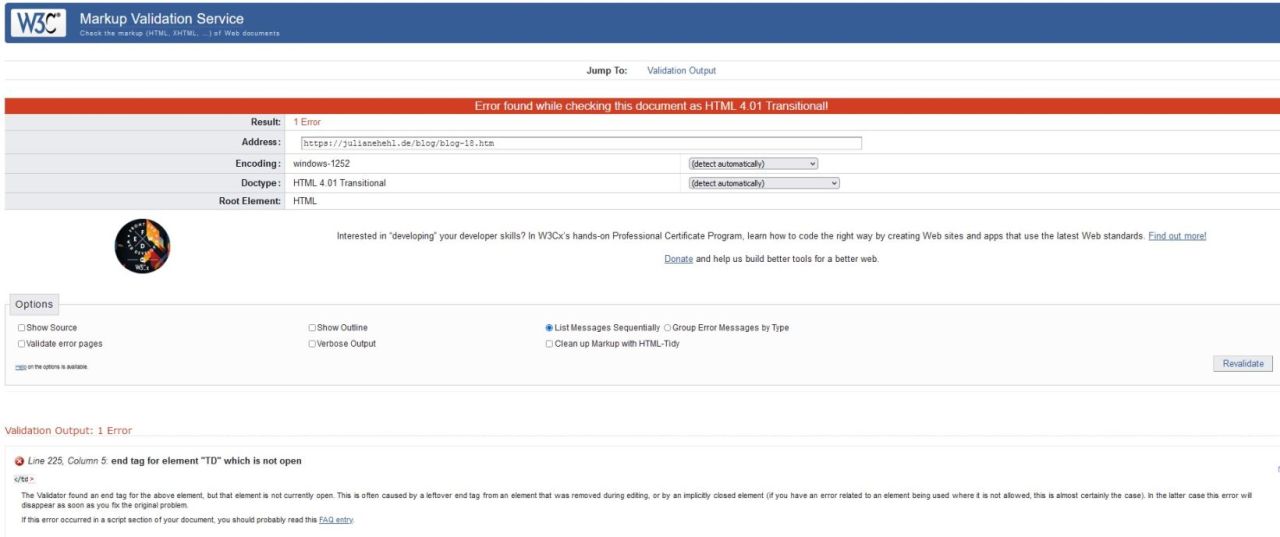Image resolution: width=1280 pixels, height=537 pixels.
Task: Enable the Show Source checkbox
Action: 22,328
